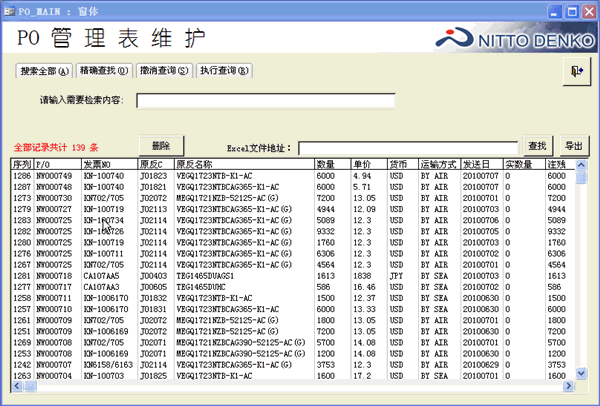Click P/O cell NW000704
This screenshot has height=406, width=600.
pyautogui.click(x=54, y=376)
